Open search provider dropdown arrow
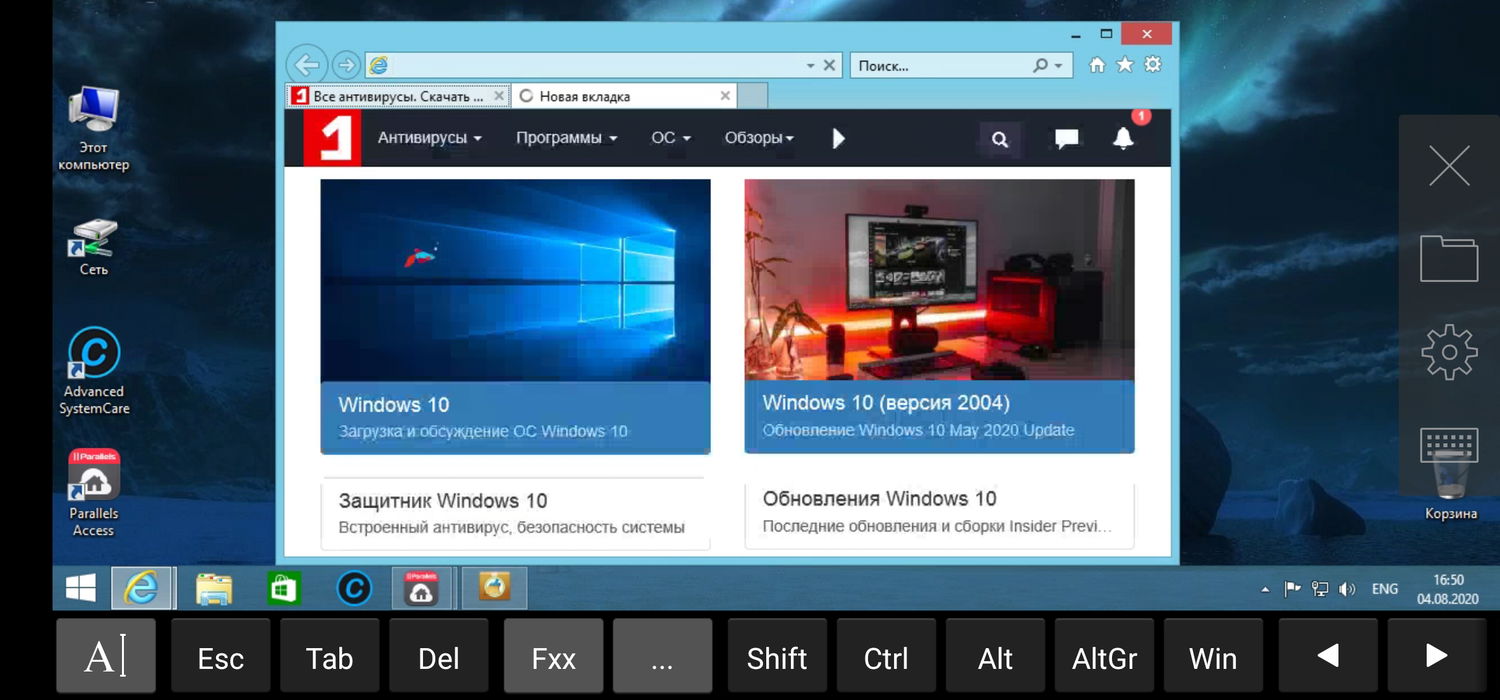The height and width of the screenshot is (700, 1500). pyautogui.click(x=1058, y=65)
